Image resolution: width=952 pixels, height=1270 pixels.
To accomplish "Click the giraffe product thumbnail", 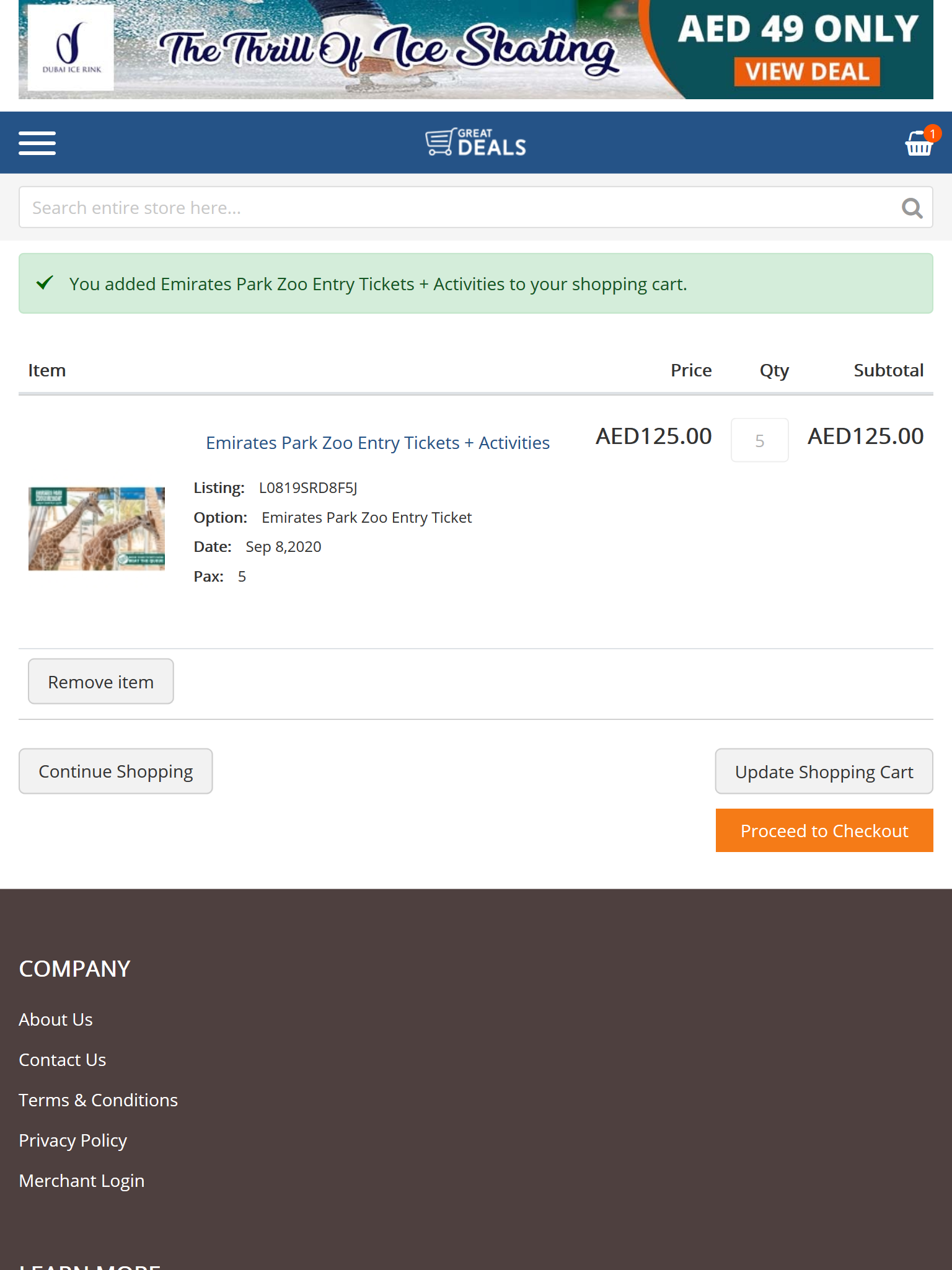I will point(97,529).
